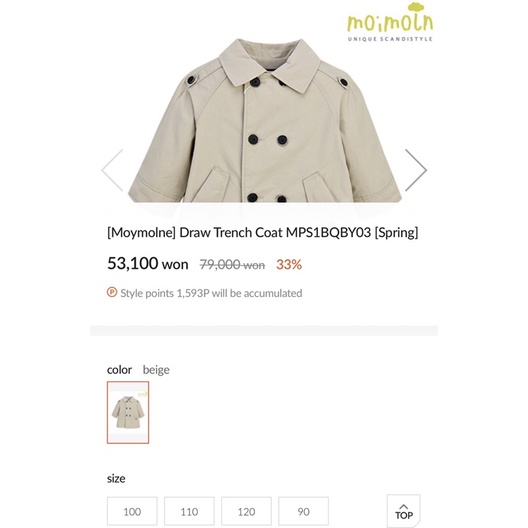Select size 110
The width and height of the screenshot is (528, 528).
click(189, 512)
